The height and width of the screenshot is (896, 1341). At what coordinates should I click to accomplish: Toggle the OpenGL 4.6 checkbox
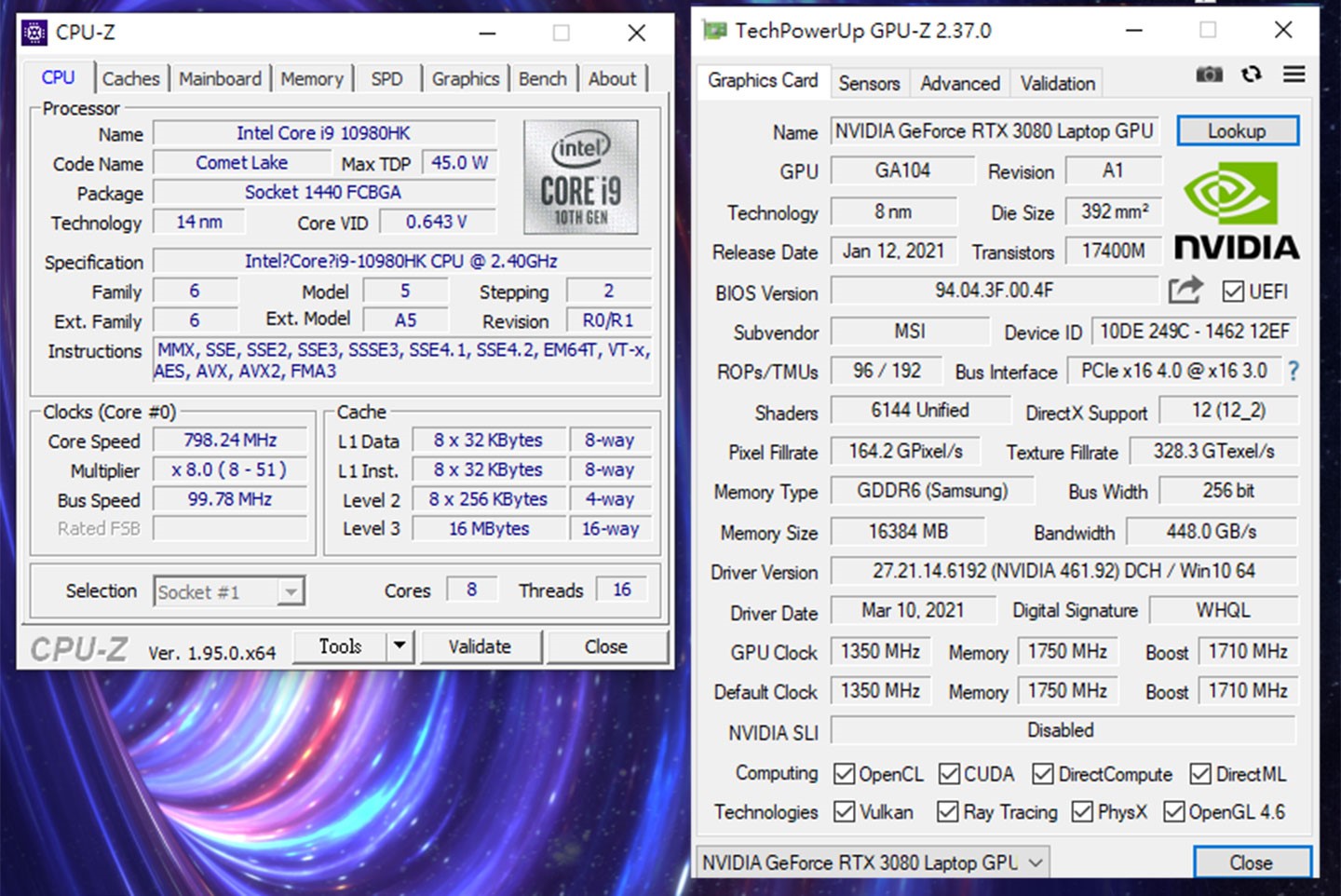pos(1174,812)
